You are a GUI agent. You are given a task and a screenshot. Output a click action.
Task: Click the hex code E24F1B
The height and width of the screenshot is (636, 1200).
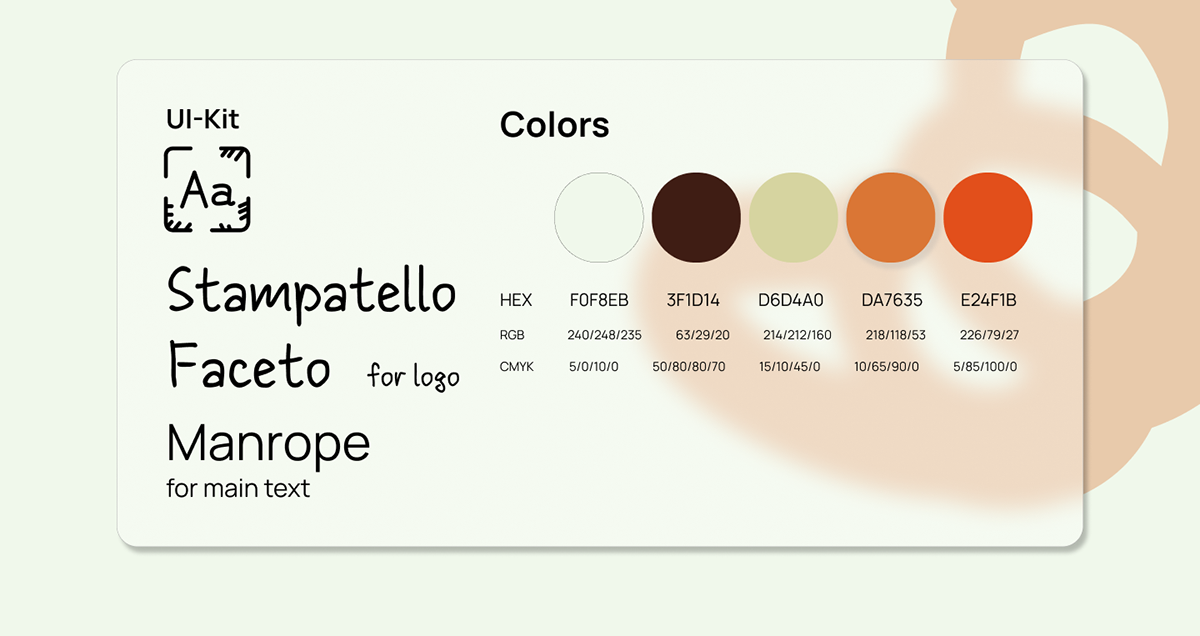pyautogui.click(x=988, y=300)
